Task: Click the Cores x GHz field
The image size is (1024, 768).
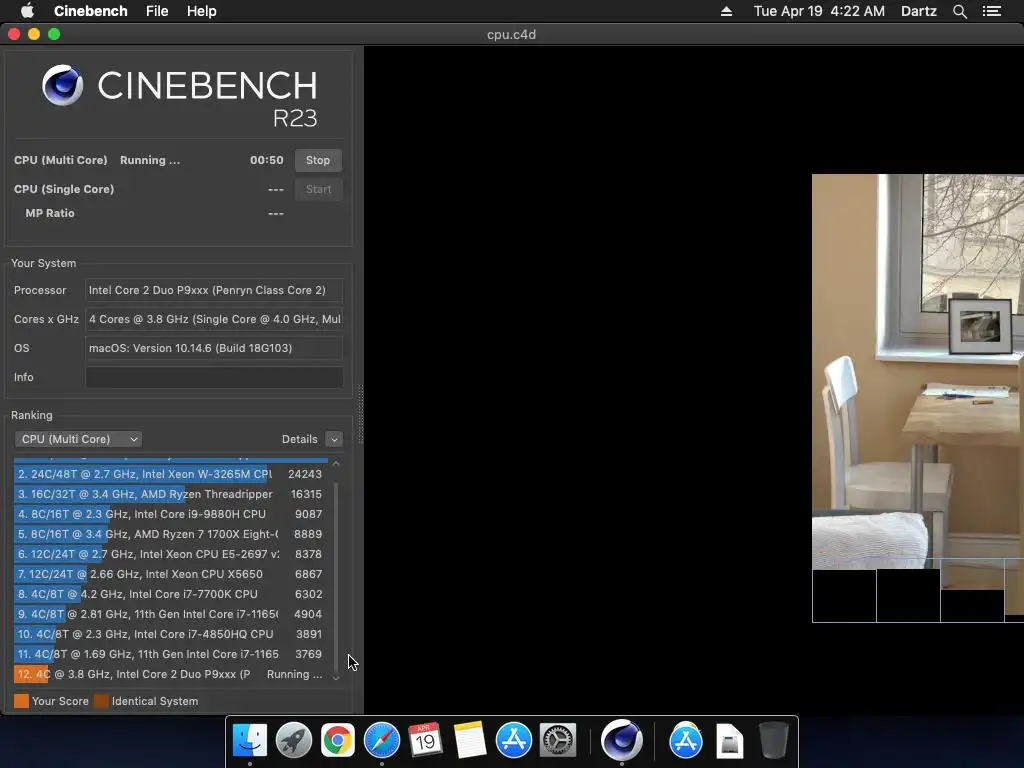Action: 214,319
